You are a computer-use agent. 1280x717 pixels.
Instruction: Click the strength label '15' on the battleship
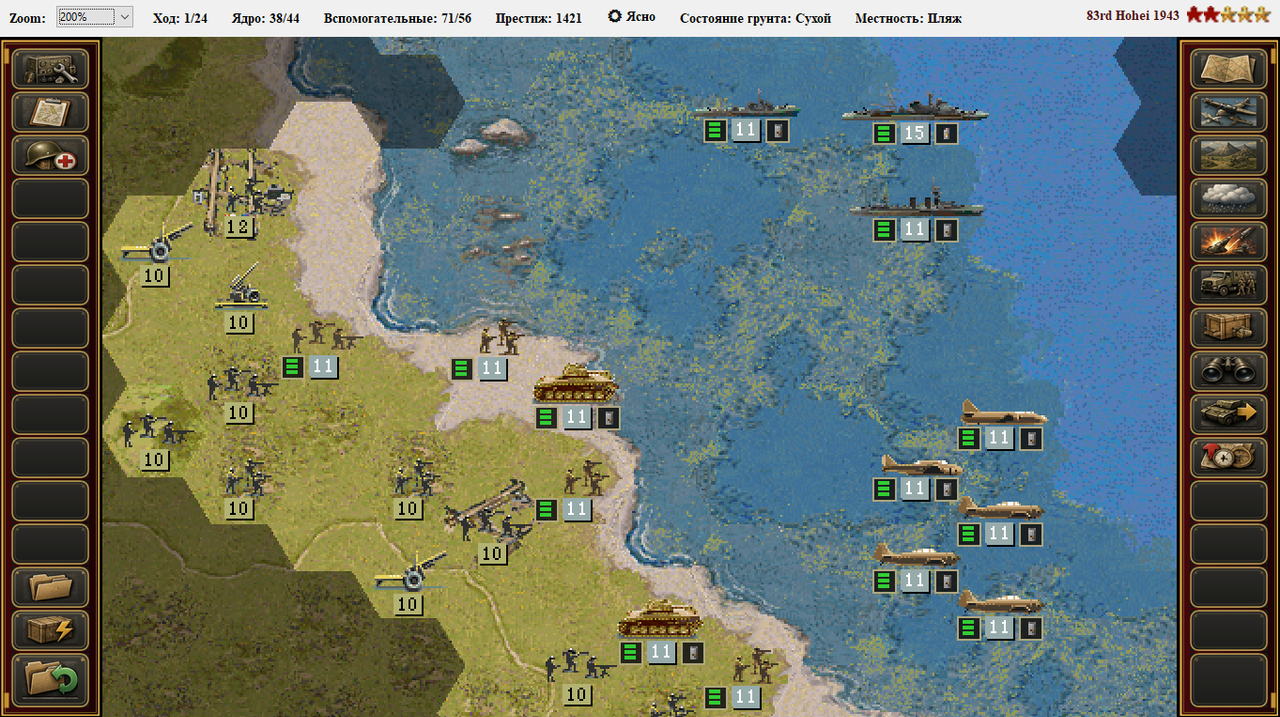[915, 133]
